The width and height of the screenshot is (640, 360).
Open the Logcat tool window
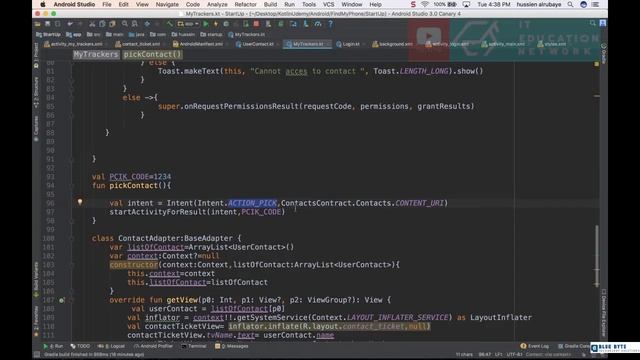tap(111, 346)
